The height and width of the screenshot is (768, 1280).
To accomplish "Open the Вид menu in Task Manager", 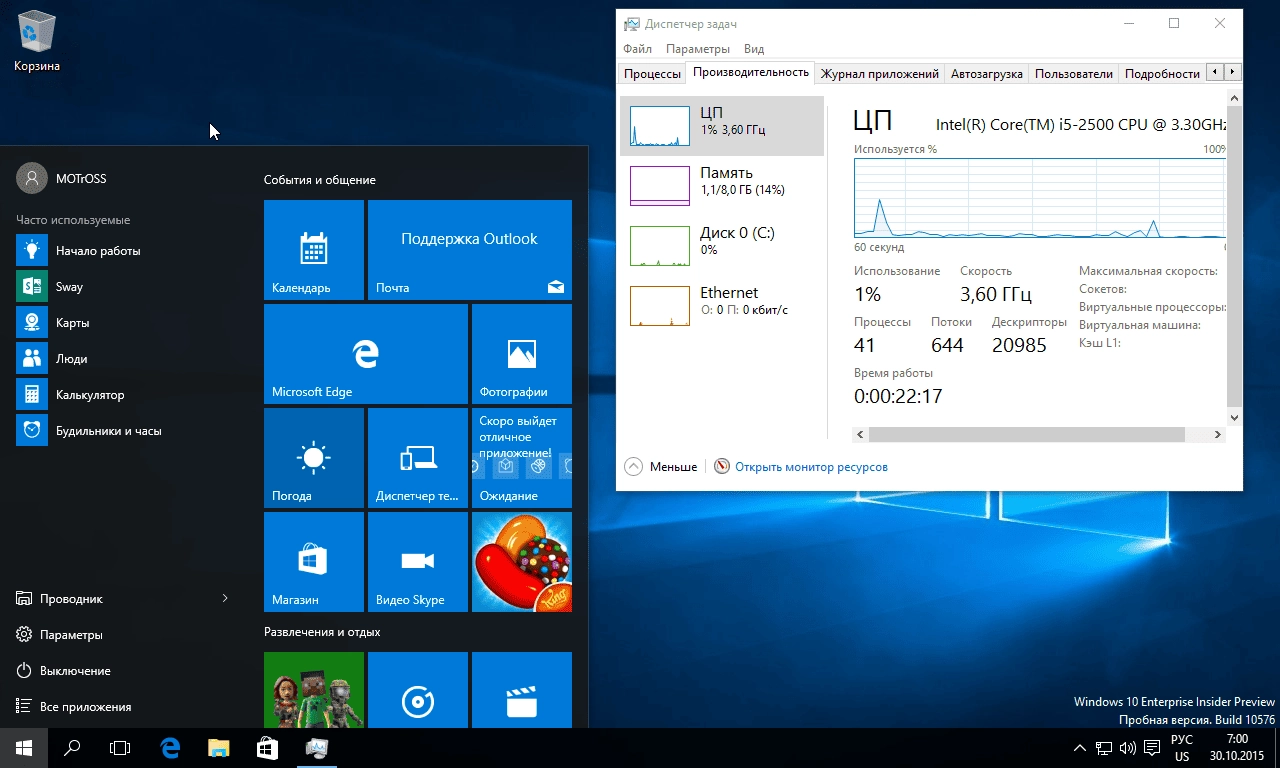I will coord(754,48).
